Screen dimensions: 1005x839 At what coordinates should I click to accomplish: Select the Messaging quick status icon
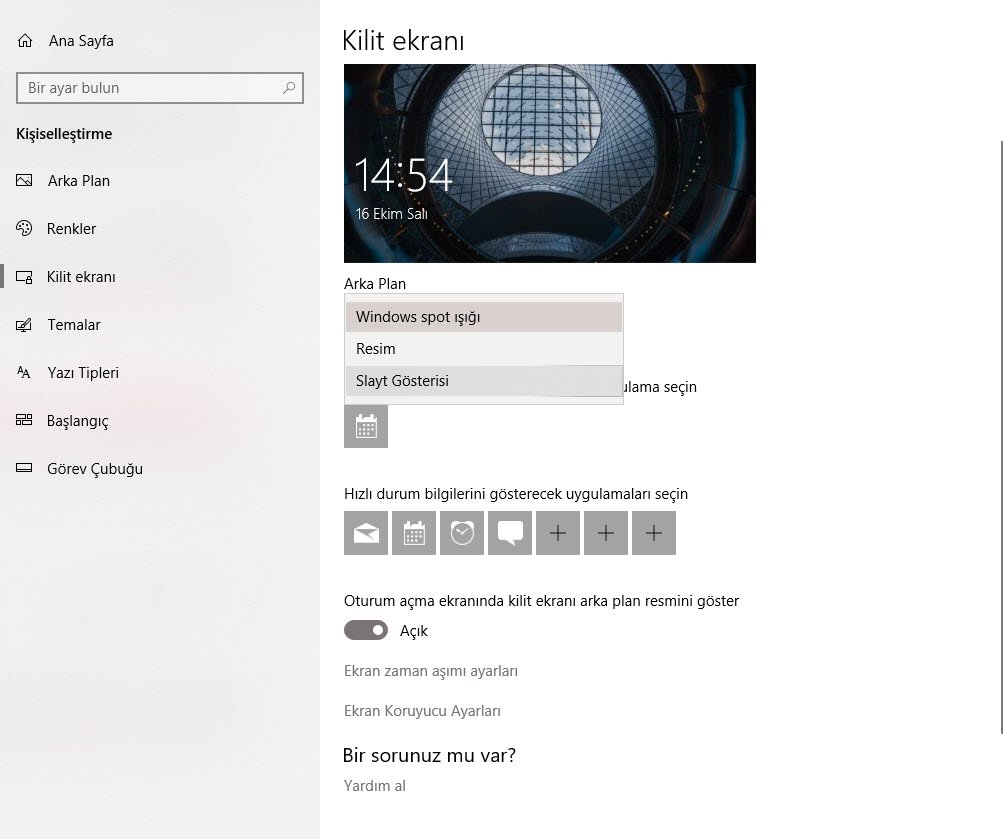(x=509, y=532)
